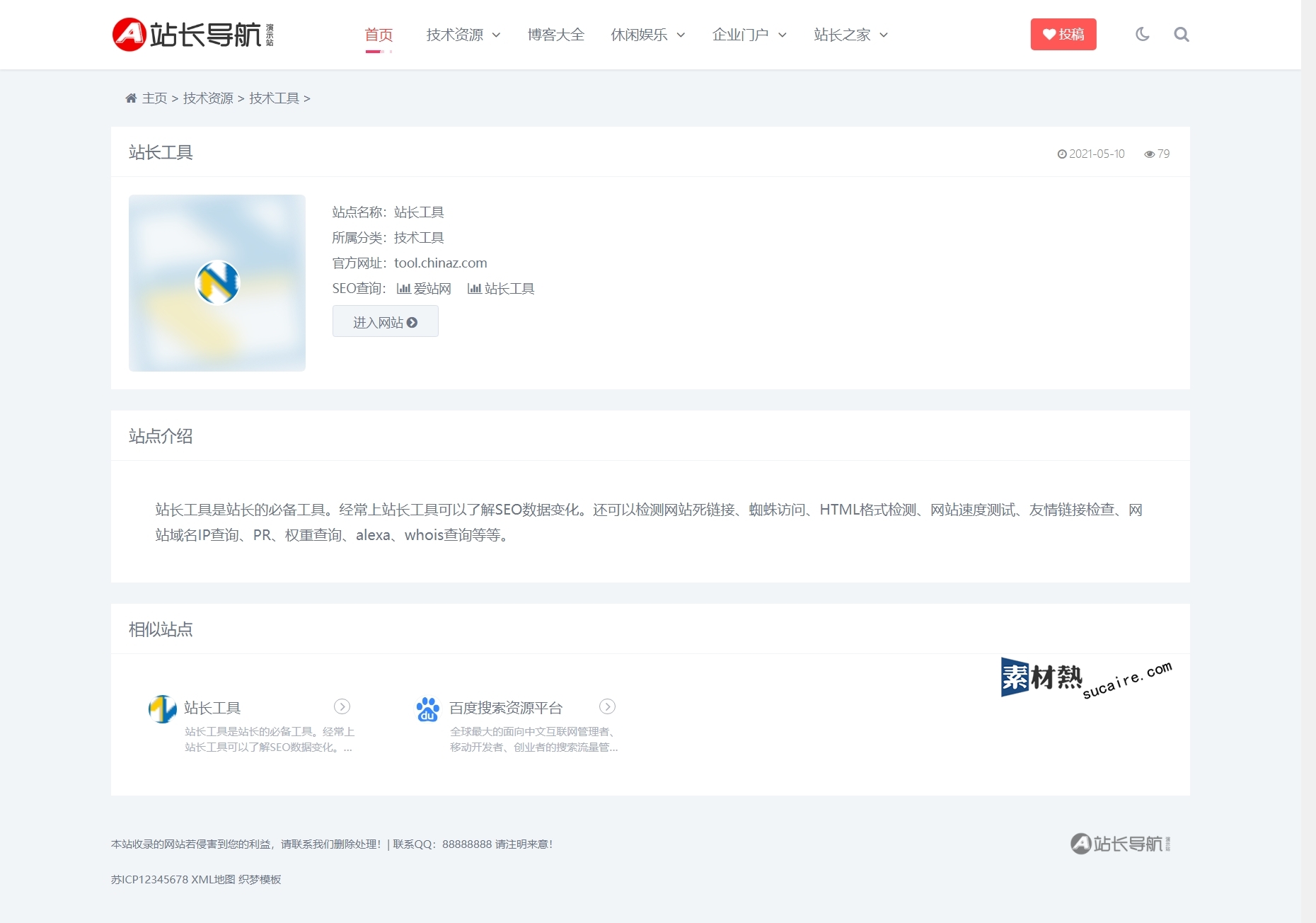Click the 相似站点 section heading

[x=161, y=629]
